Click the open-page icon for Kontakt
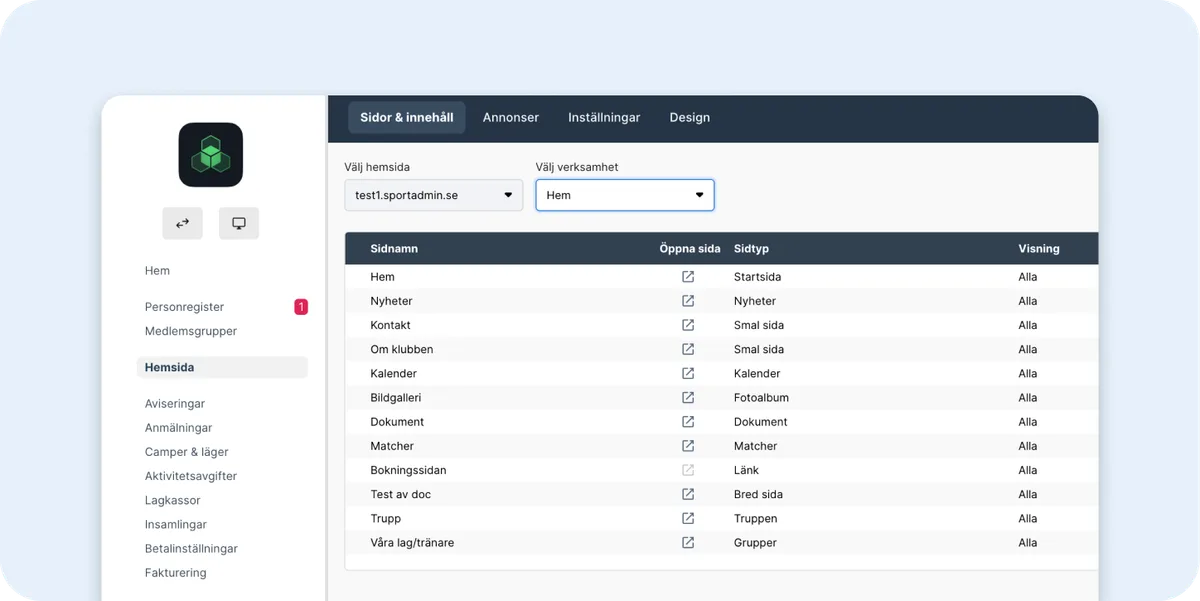The height and width of the screenshot is (601, 1200). [x=688, y=325]
